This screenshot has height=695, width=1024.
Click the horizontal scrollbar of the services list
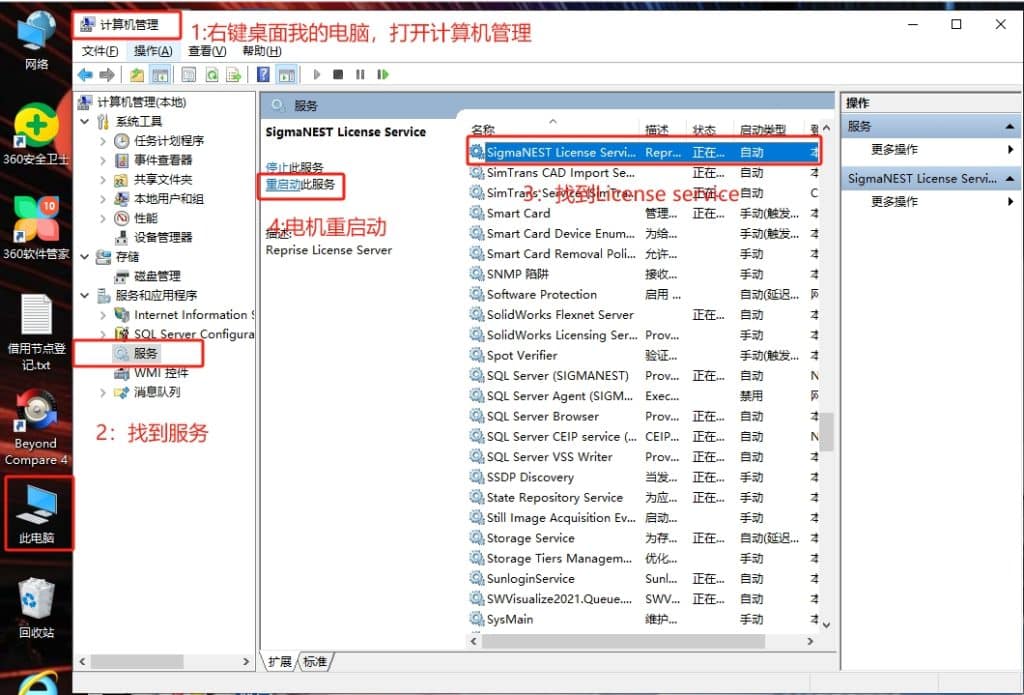click(622, 641)
